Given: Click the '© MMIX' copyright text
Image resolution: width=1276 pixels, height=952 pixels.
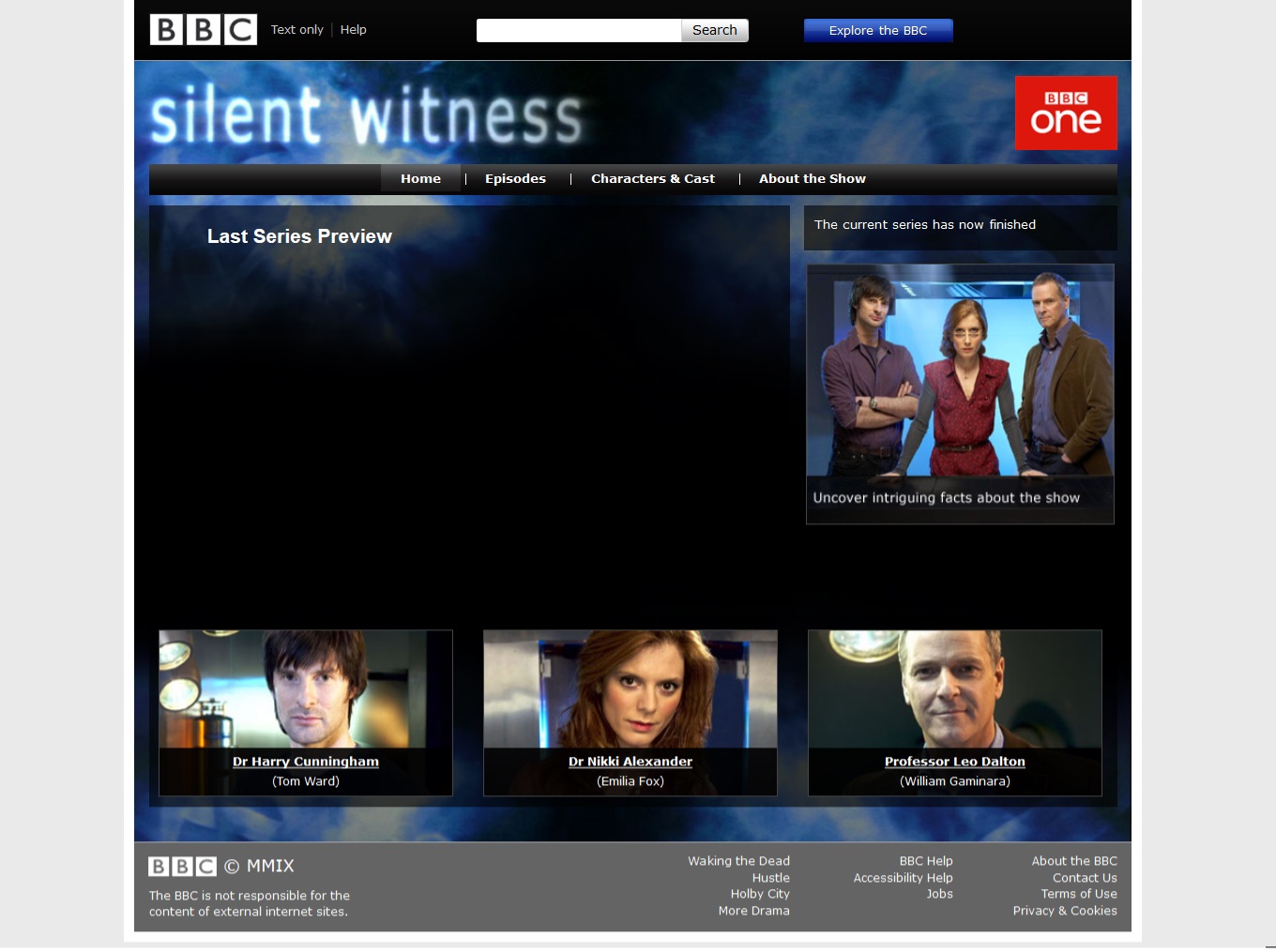Looking at the screenshot, I should pos(259,866).
